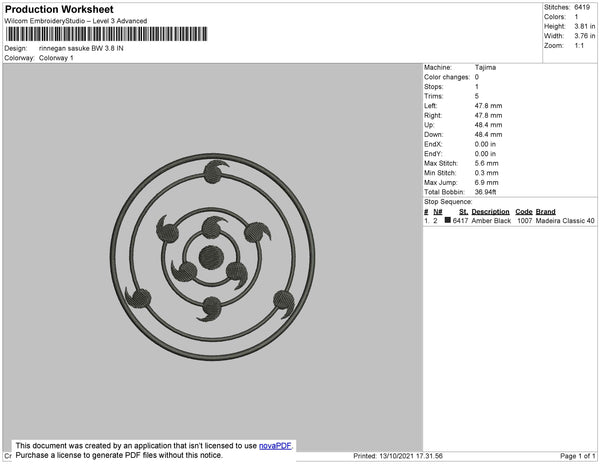Click the Max Stitch value 5.6 mm
The width and height of the screenshot is (600, 464).
coord(486,163)
